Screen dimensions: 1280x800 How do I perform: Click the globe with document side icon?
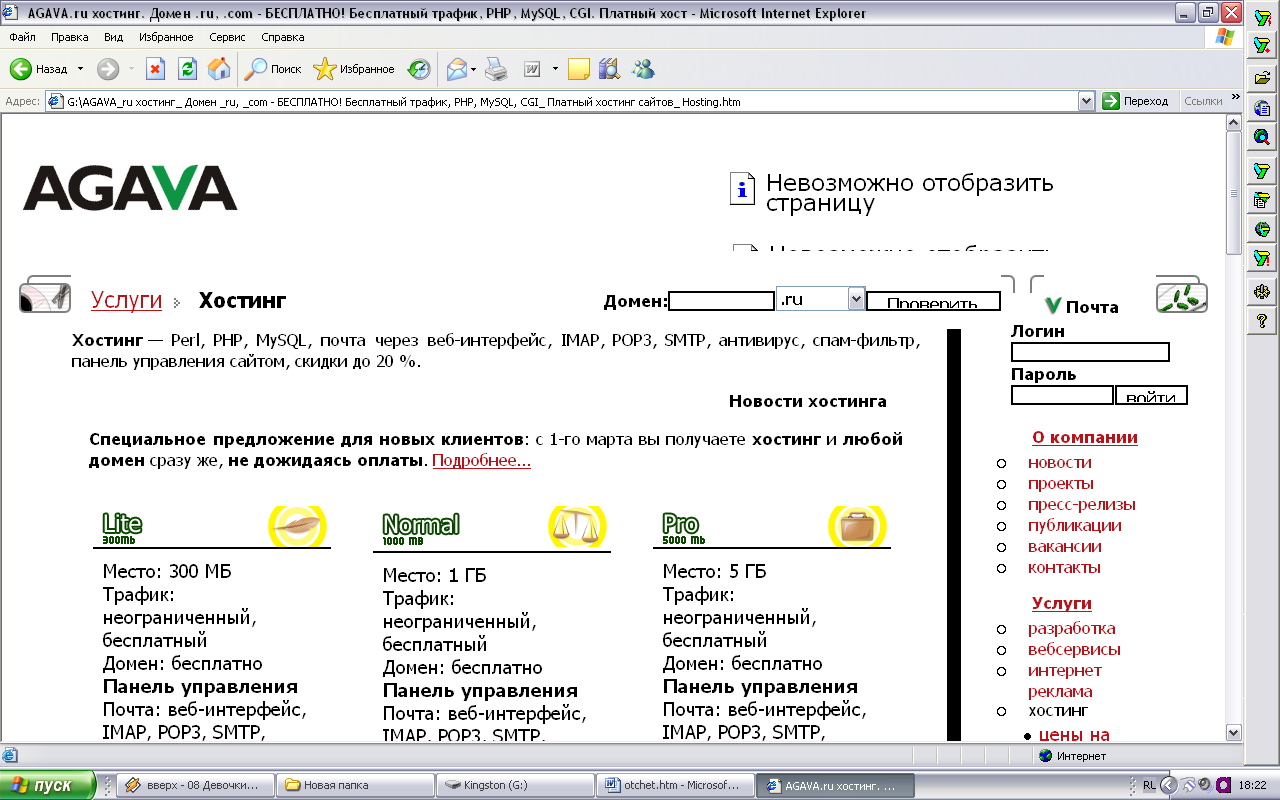point(1262,107)
